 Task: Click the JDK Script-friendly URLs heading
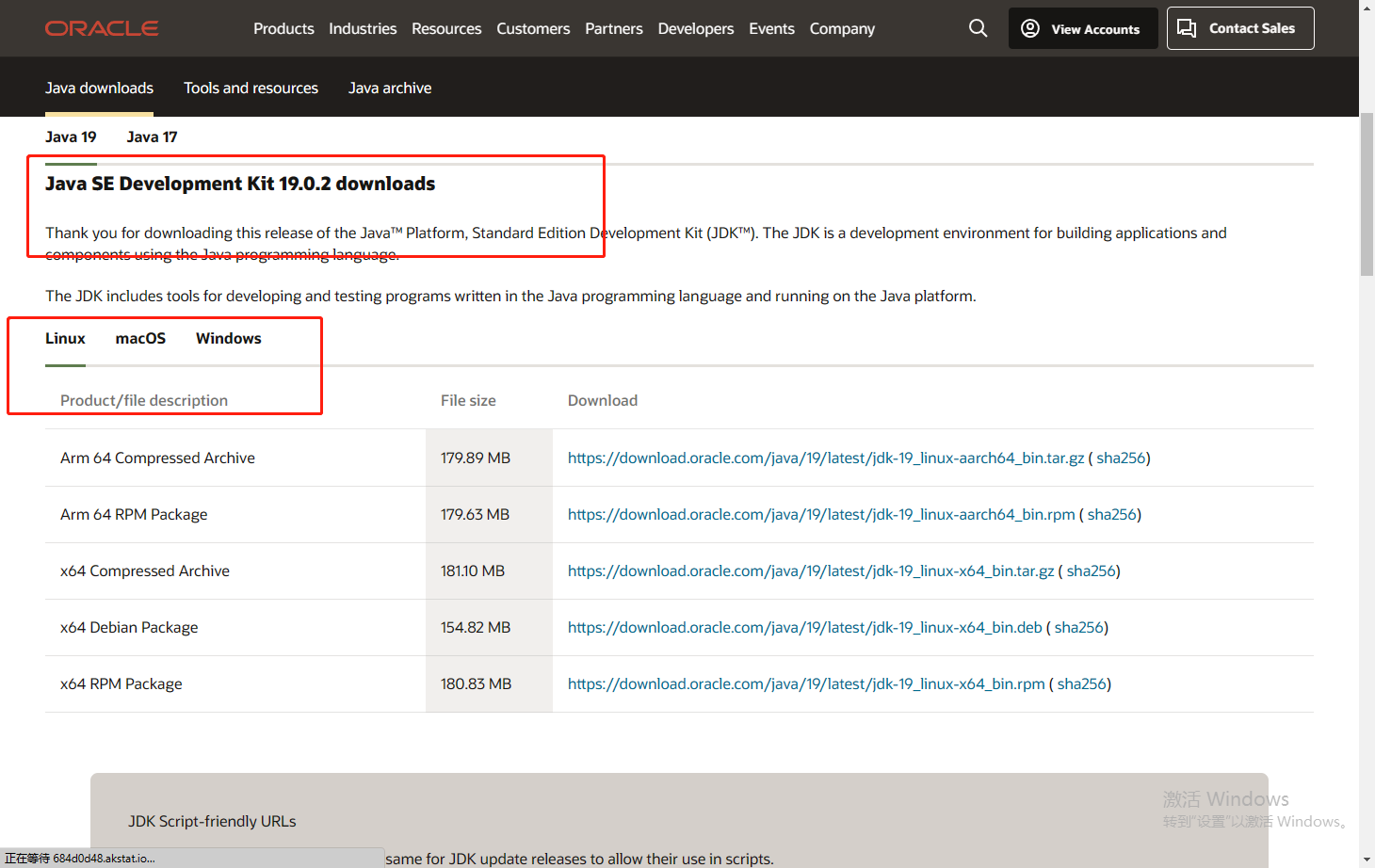point(212,821)
